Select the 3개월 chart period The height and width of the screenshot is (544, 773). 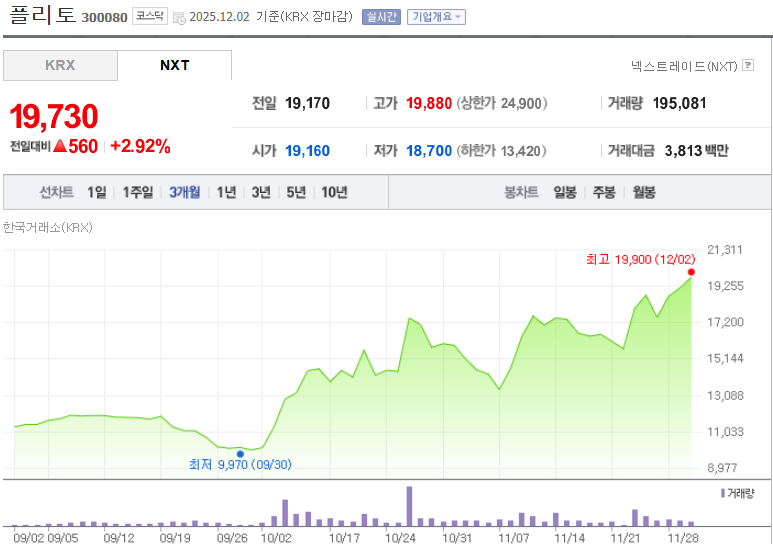184,192
